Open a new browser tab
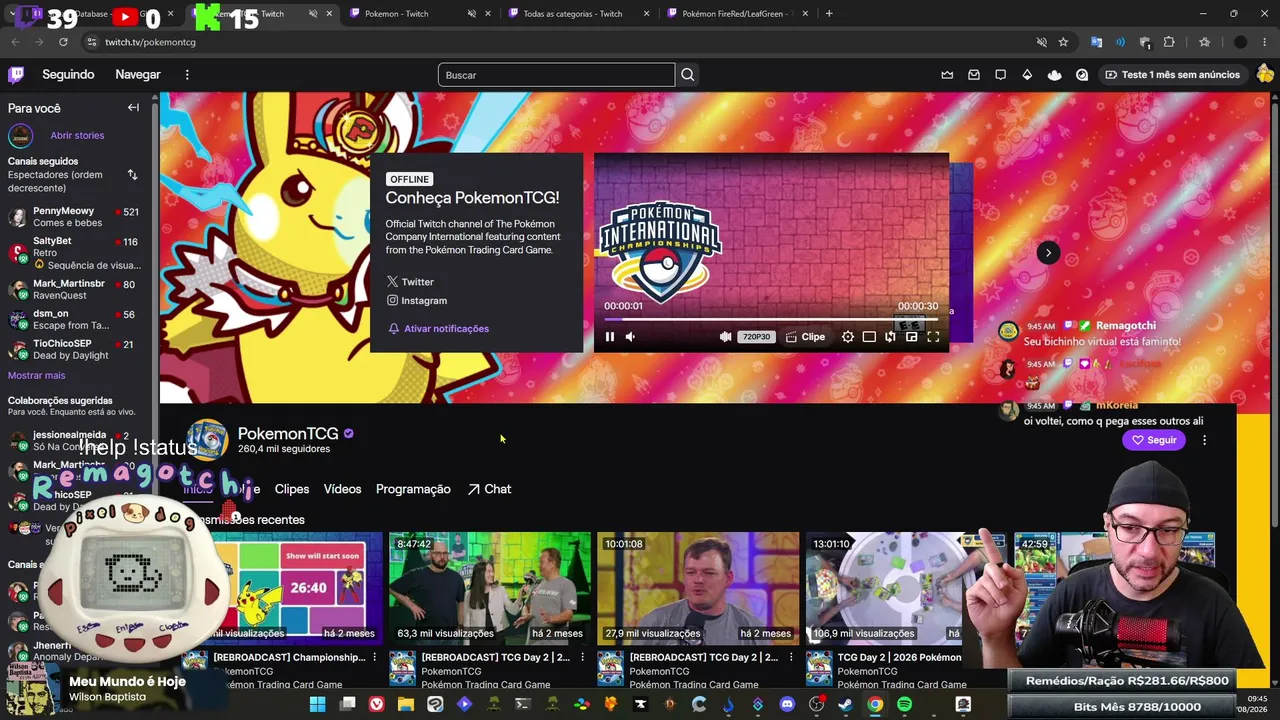This screenshot has height=720, width=1280. pyautogui.click(x=829, y=14)
